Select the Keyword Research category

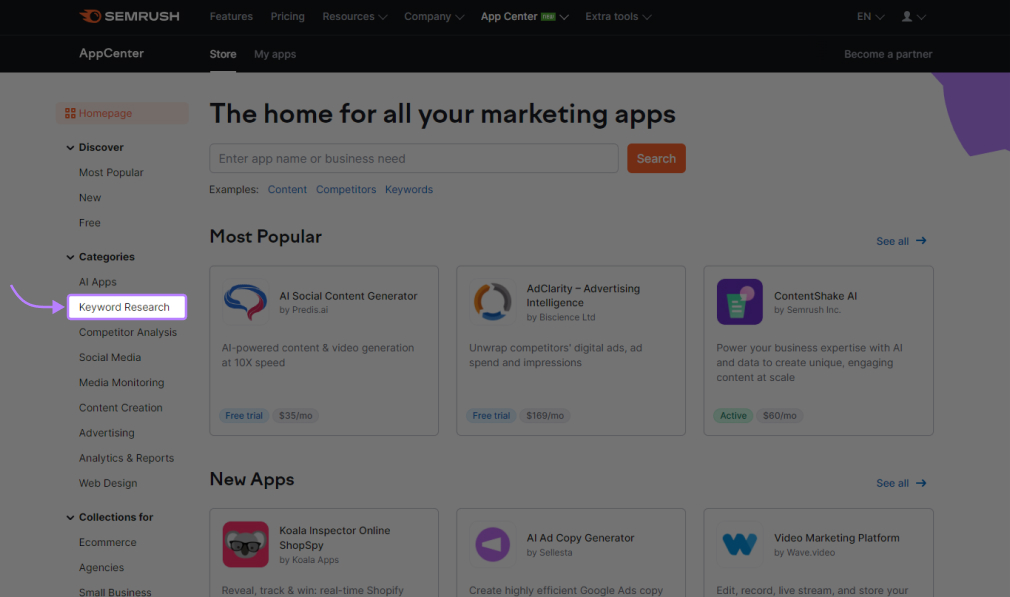click(127, 307)
